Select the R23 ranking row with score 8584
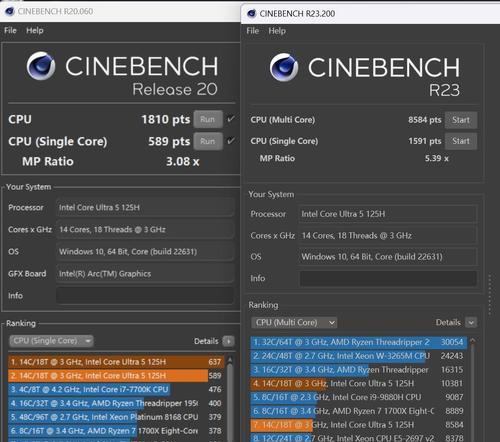500x442 pixels. point(358,425)
